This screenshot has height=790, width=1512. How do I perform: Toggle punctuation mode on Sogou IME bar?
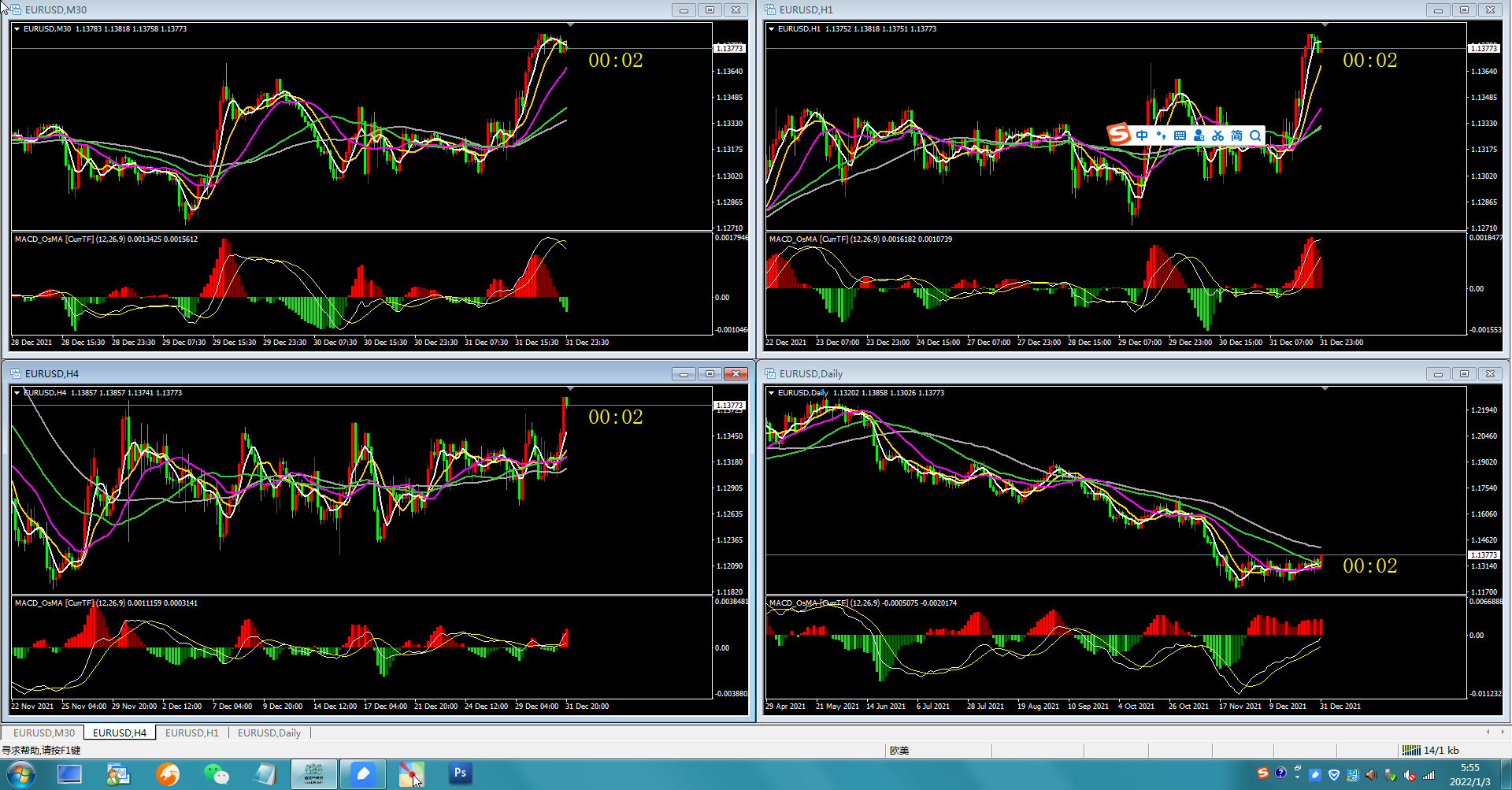point(1161,135)
